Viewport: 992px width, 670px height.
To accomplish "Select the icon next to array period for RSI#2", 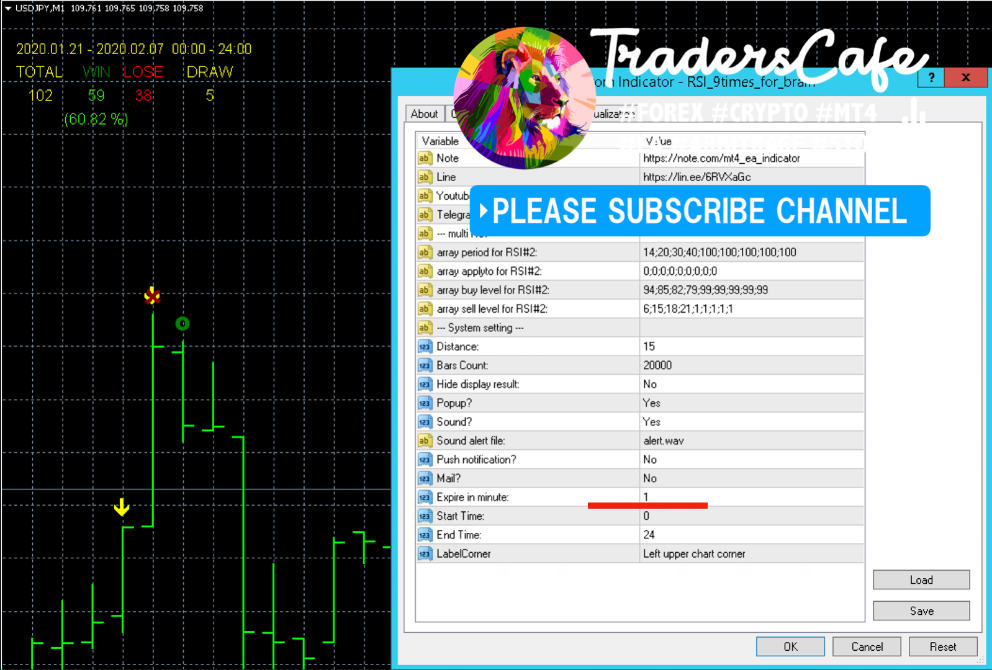I will (425, 252).
